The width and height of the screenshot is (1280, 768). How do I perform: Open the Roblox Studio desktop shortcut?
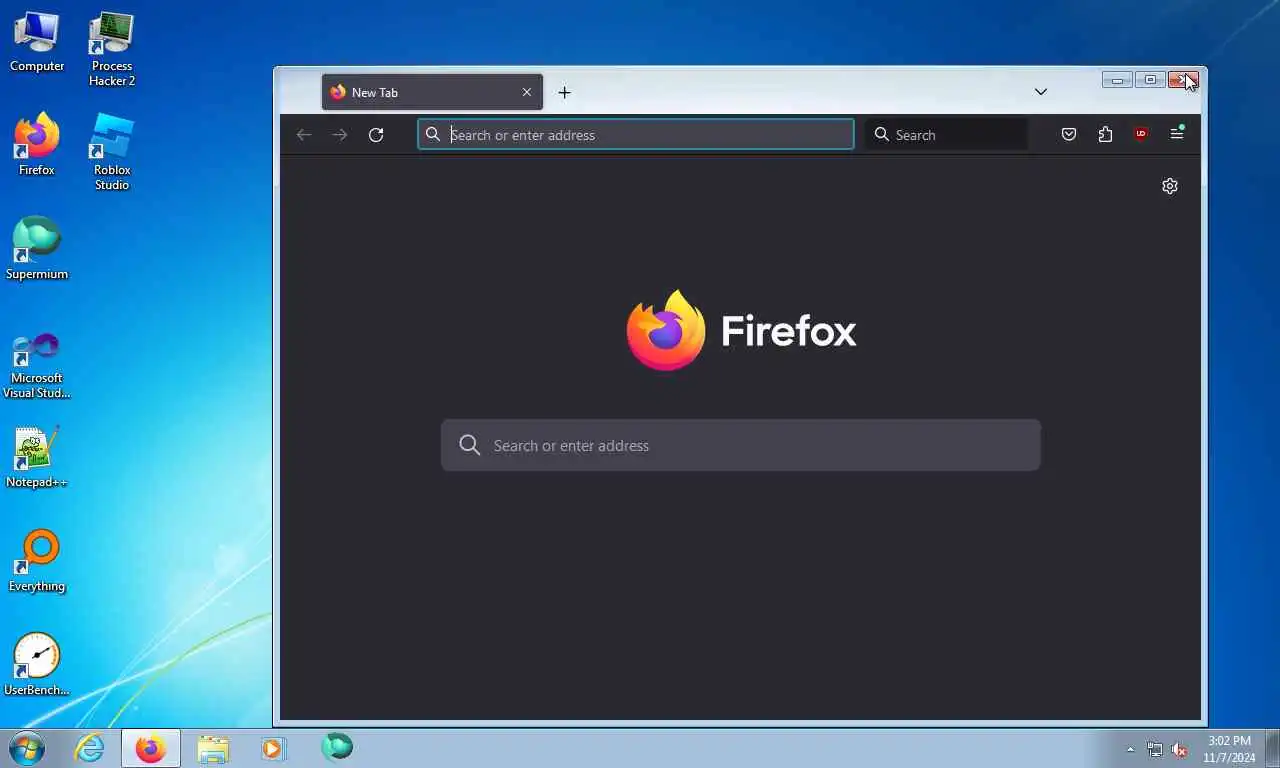pyautogui.click(x=112, y=152)
